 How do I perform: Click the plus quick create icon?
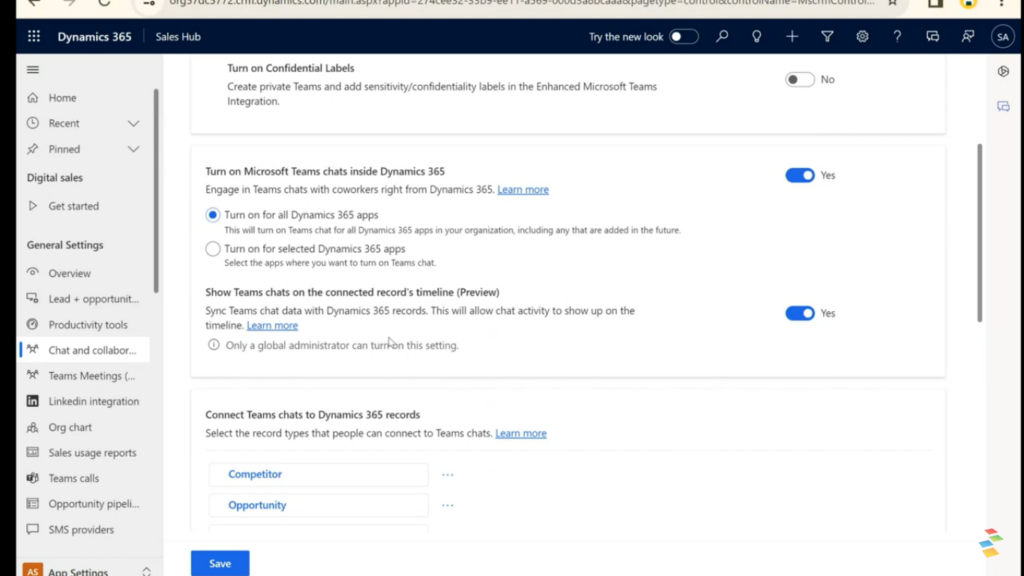click(792, 37)
